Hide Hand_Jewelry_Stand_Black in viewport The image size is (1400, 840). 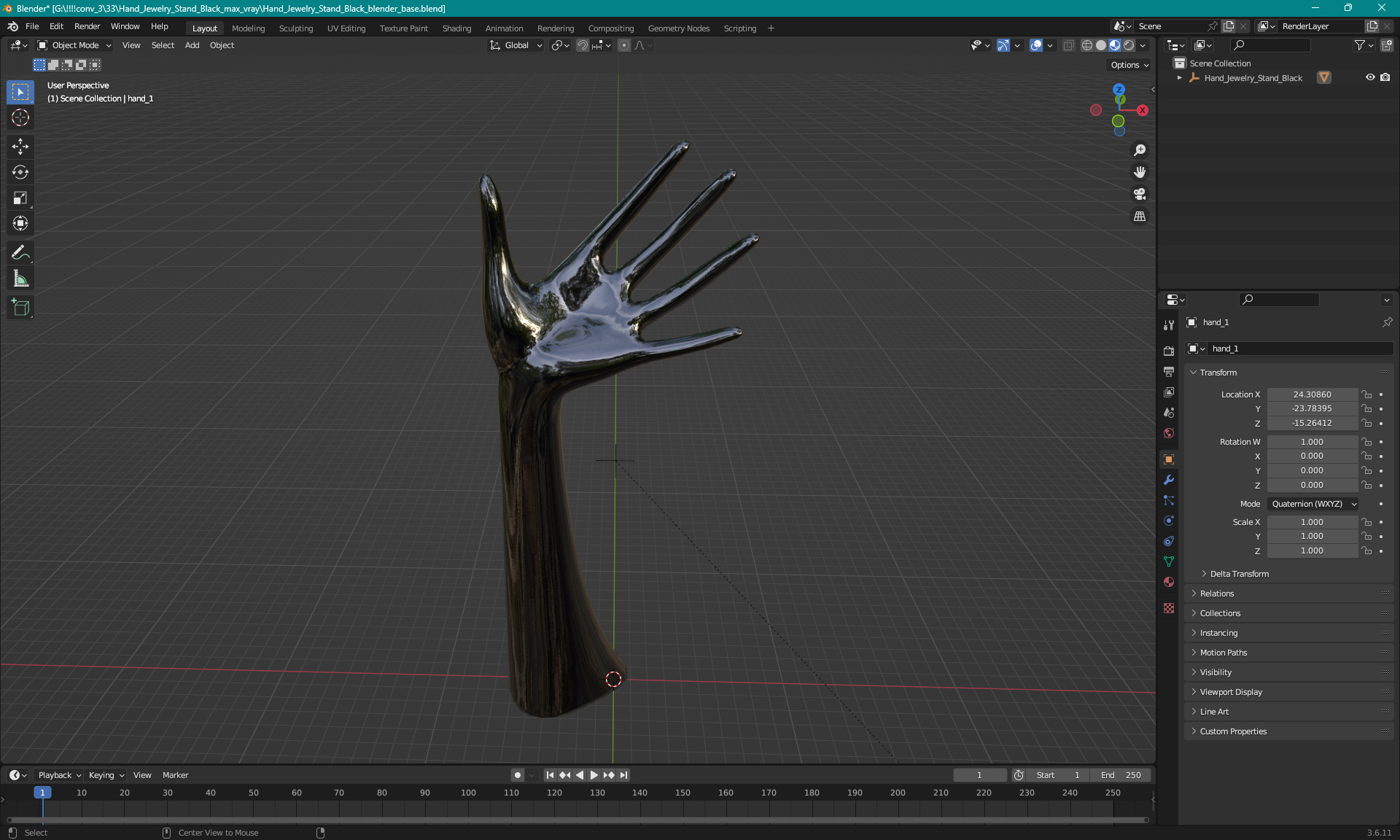coord(1370,77)
